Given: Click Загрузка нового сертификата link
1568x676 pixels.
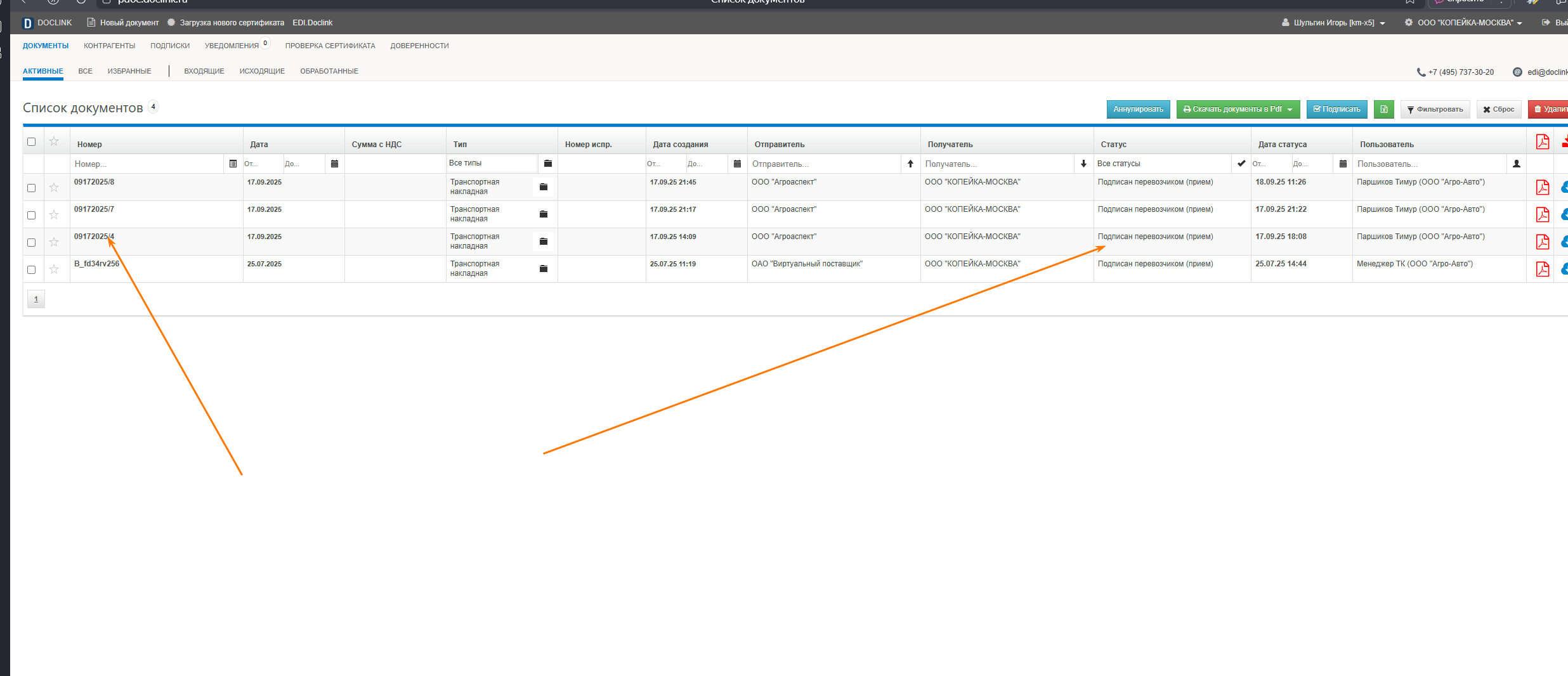Looking at the screenshot, I should click(x=225, y=23).
